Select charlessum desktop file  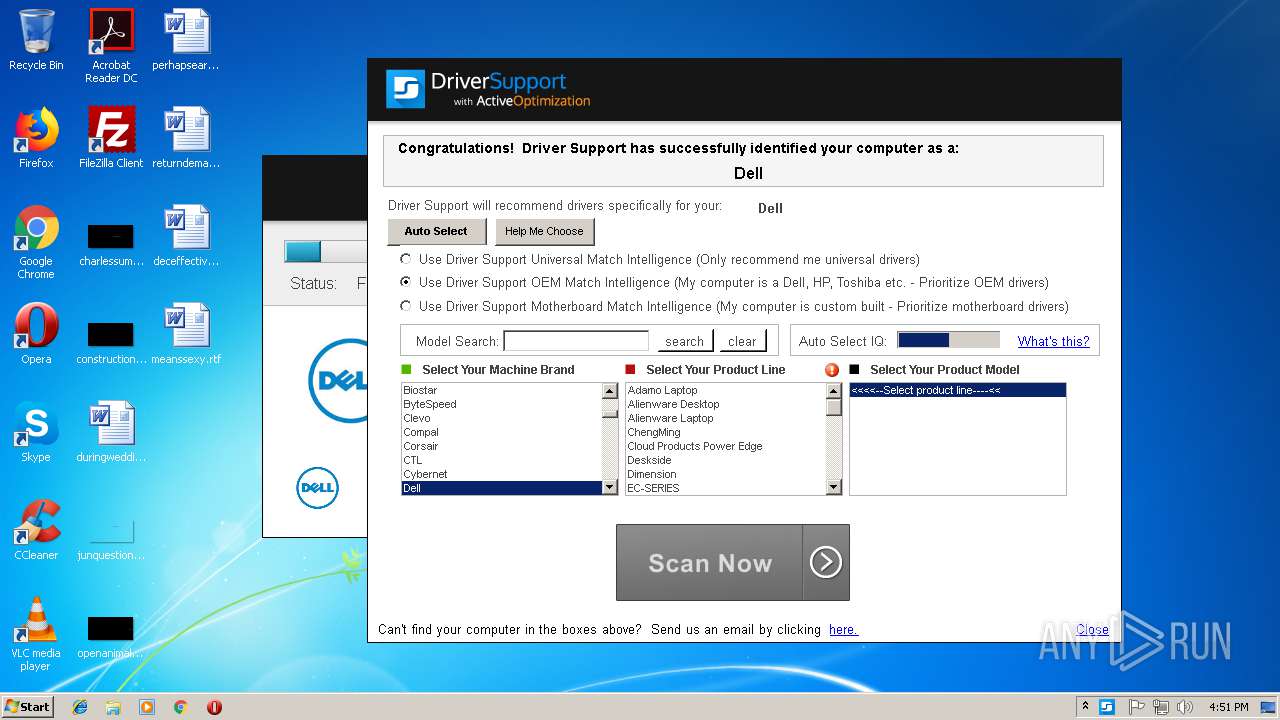[x=111, y=245]
